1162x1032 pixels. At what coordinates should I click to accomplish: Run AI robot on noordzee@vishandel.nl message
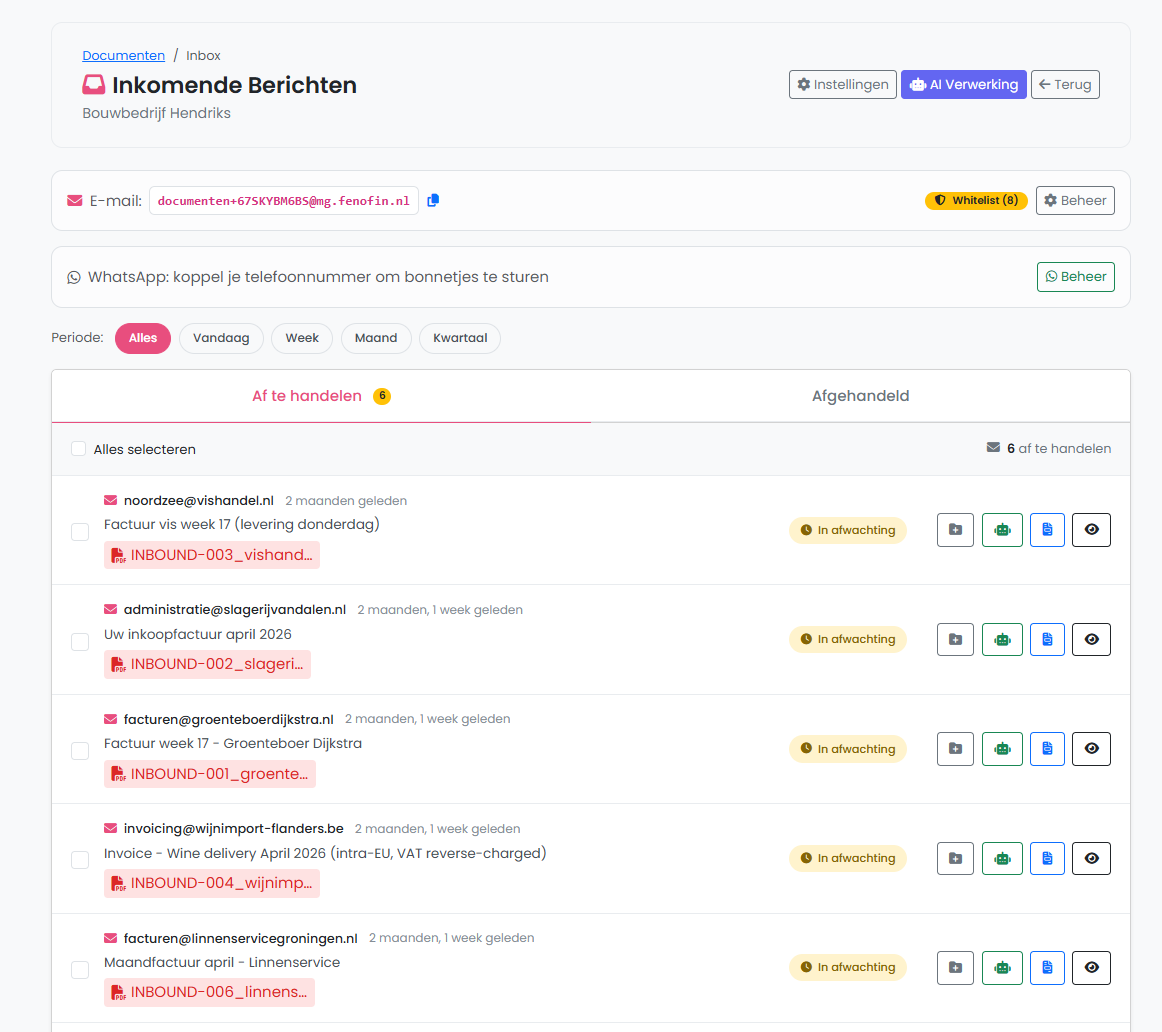pos(1002,530)
